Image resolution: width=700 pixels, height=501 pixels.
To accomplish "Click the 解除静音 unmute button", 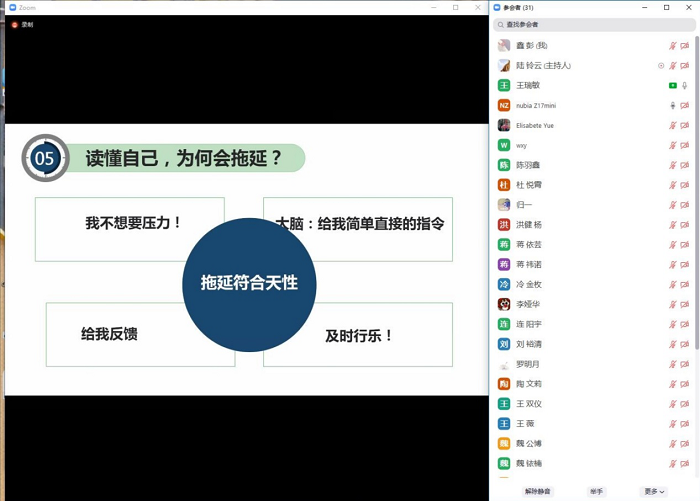I will coord(537,491).
